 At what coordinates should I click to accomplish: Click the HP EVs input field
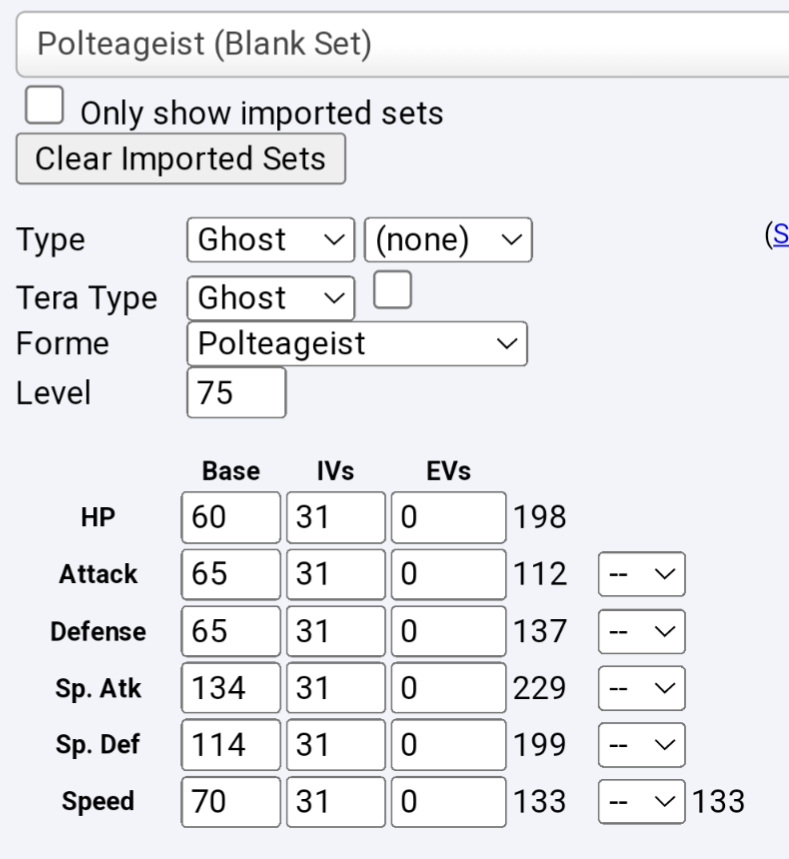pos(448,517)
